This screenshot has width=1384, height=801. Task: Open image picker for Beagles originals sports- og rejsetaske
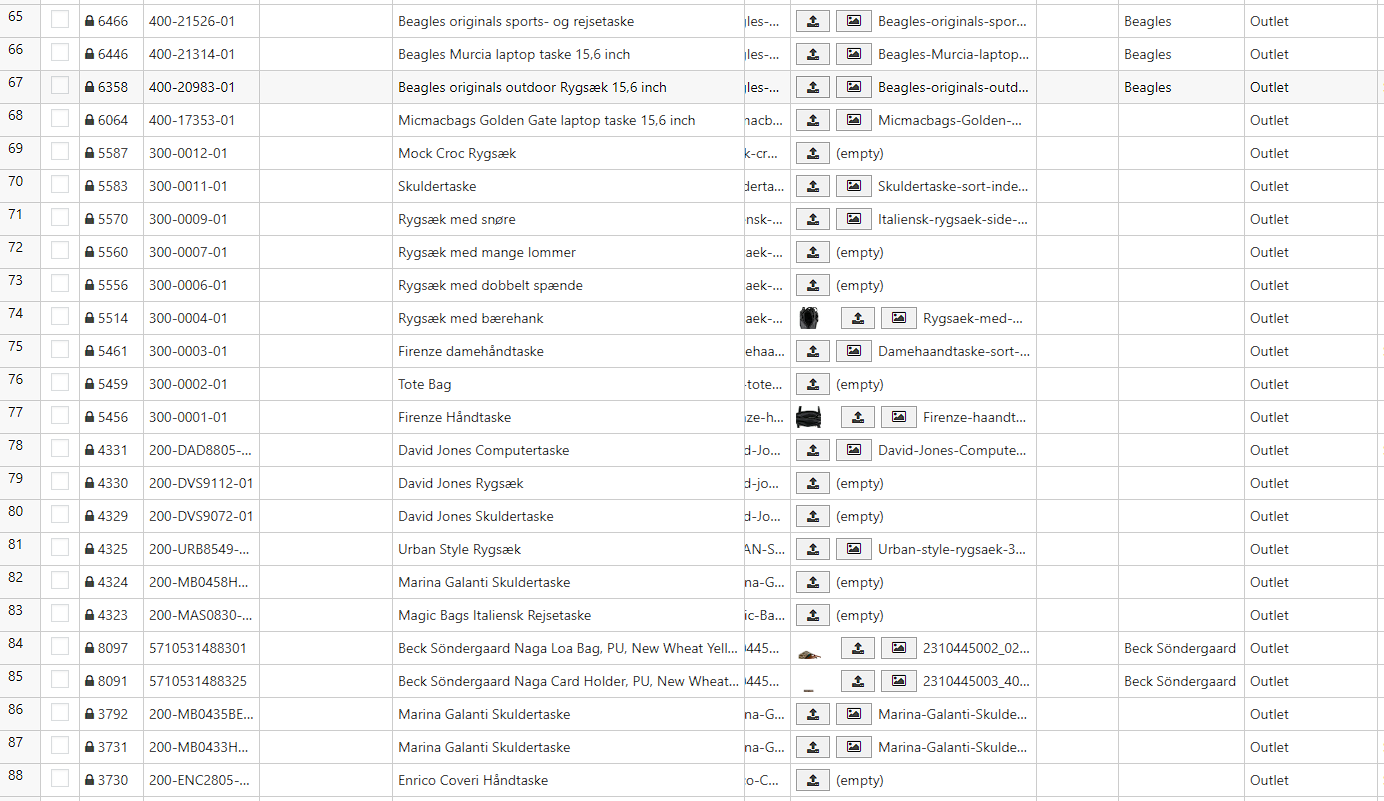(x=853, y=21)
